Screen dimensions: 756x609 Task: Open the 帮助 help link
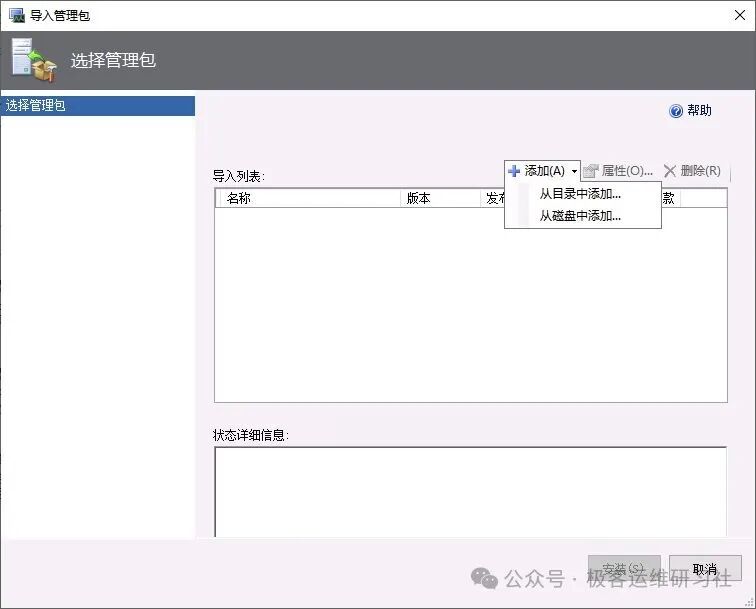coord(699,110)
